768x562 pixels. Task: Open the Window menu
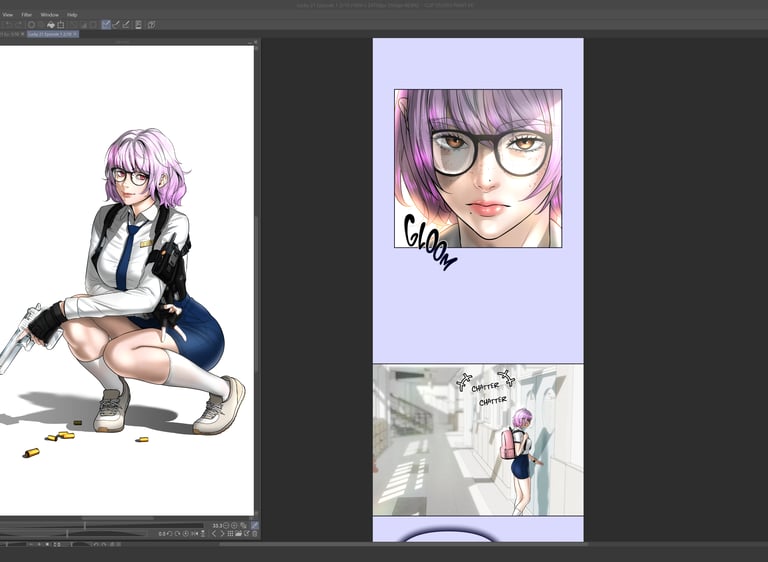coord(49,15)
